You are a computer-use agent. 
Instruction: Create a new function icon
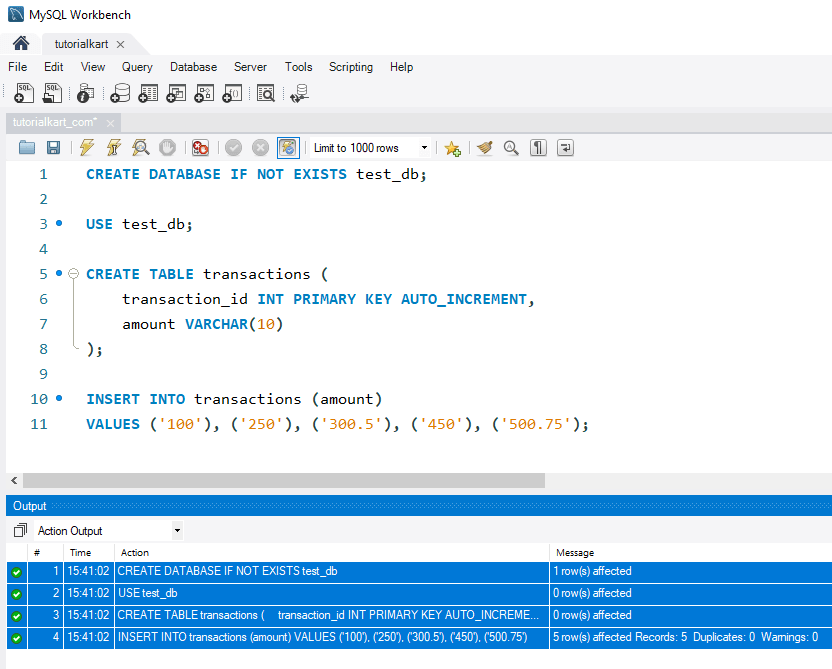point(232,93)
